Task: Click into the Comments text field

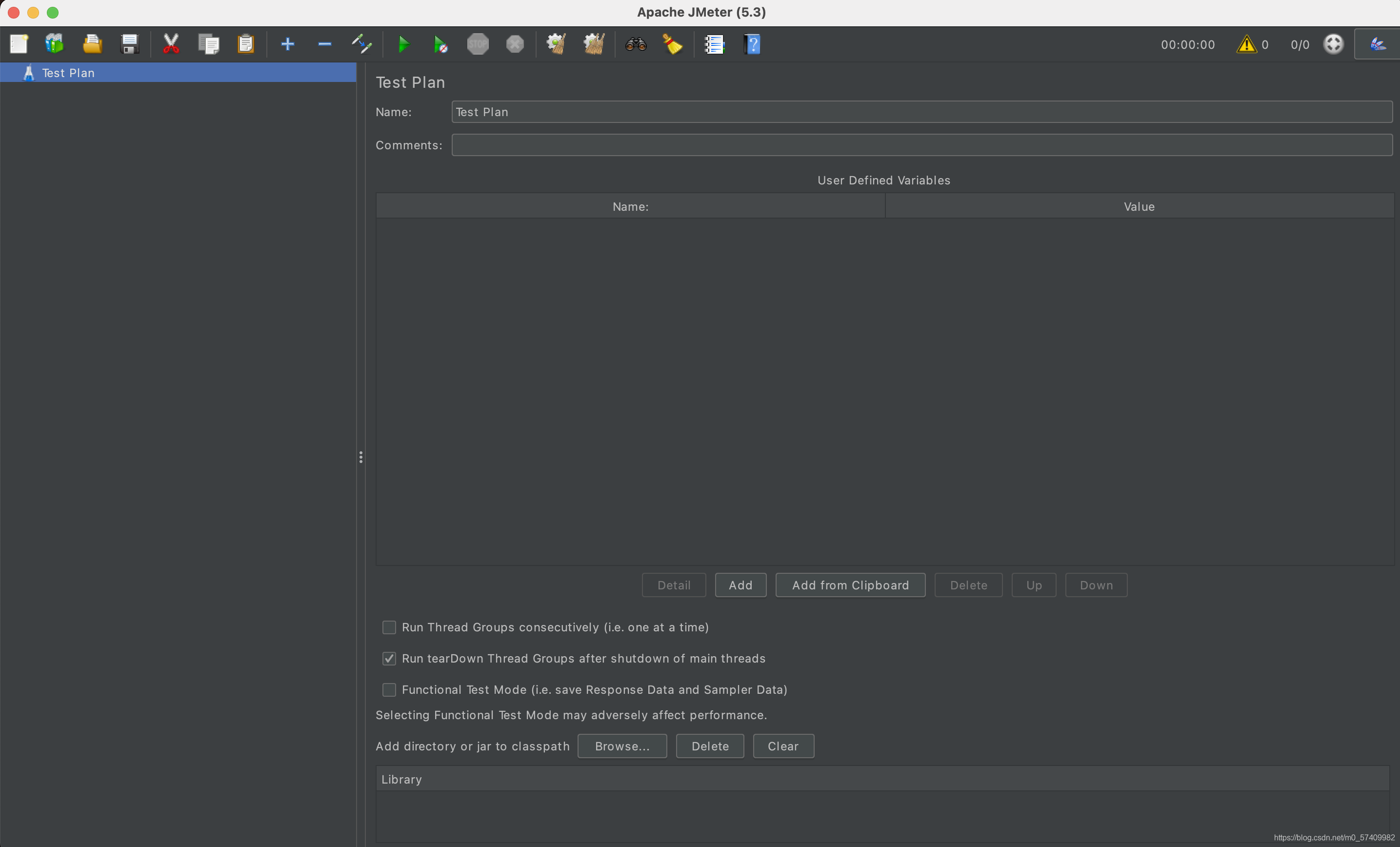Action: pos(921,145)
